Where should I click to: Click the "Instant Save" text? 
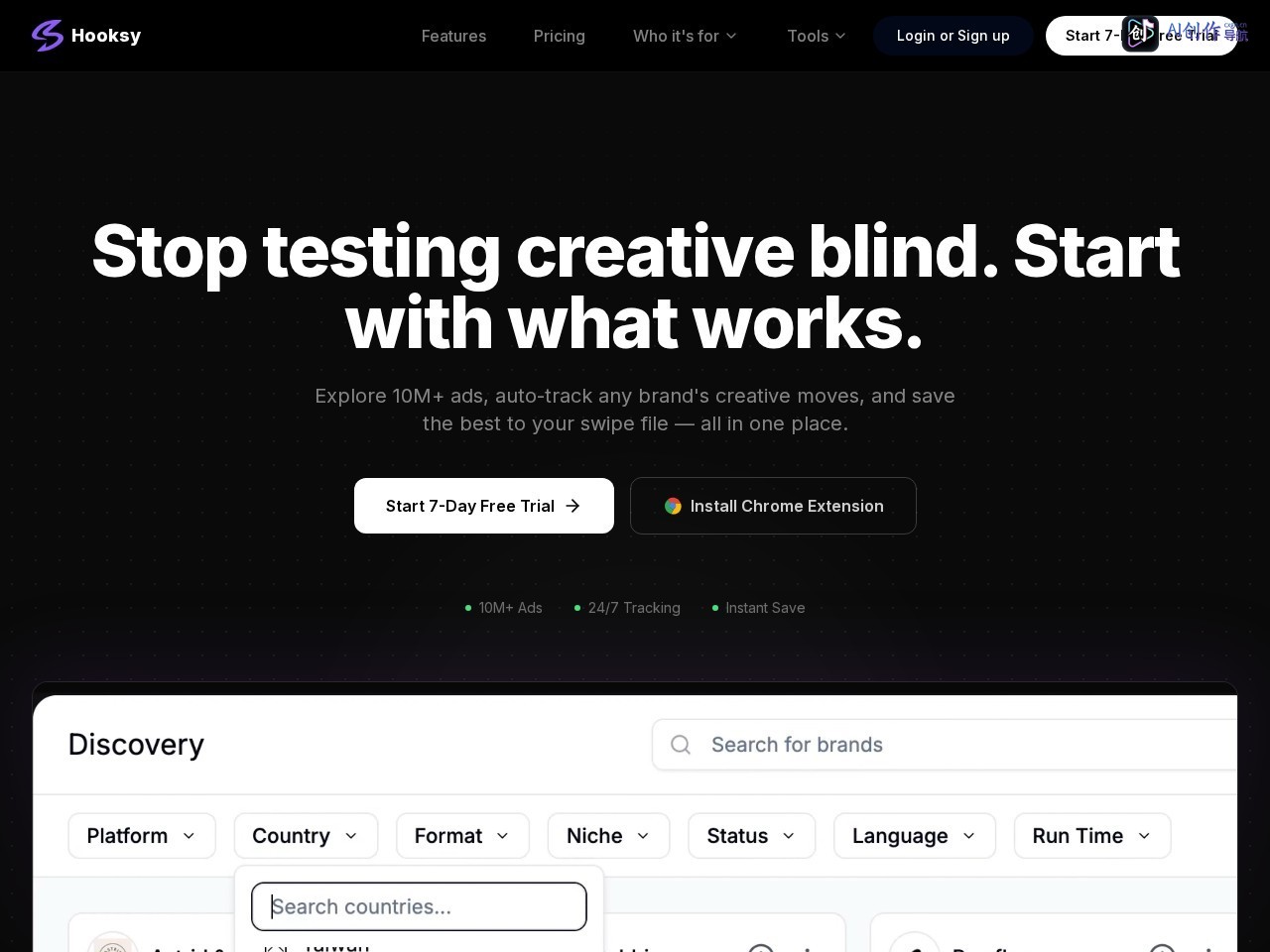pyautogui.click(x=765, y=608)
